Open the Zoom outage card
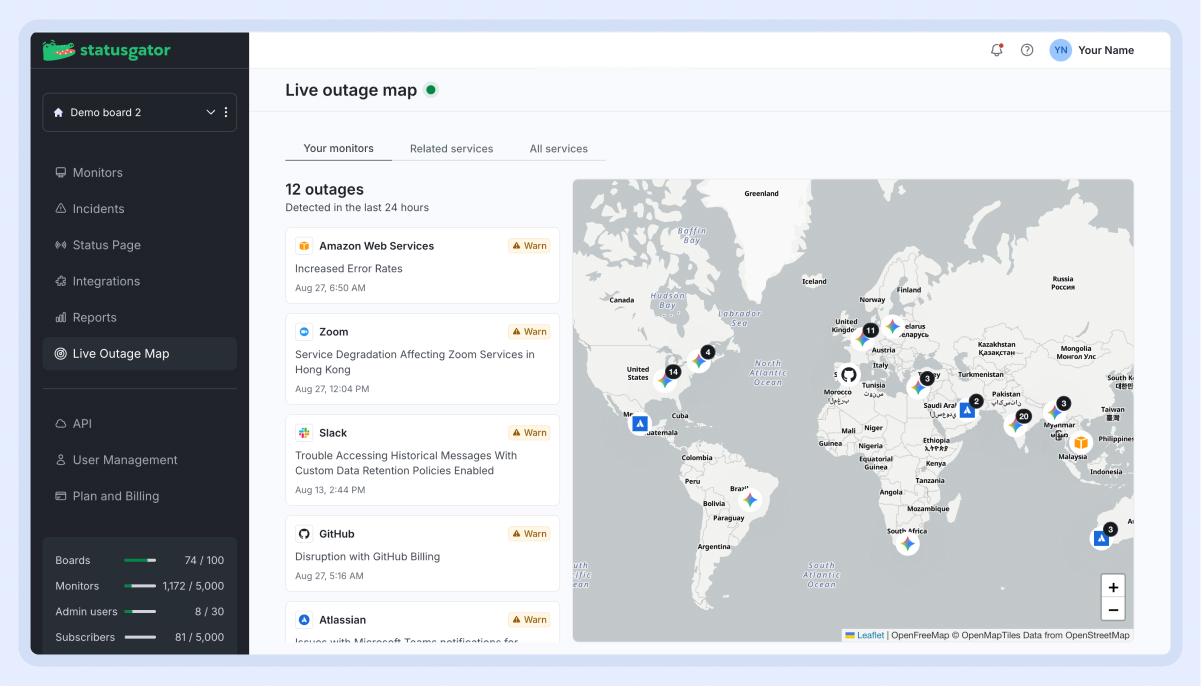The width and height of the screenshot is (1201, 686). point(422,359)
